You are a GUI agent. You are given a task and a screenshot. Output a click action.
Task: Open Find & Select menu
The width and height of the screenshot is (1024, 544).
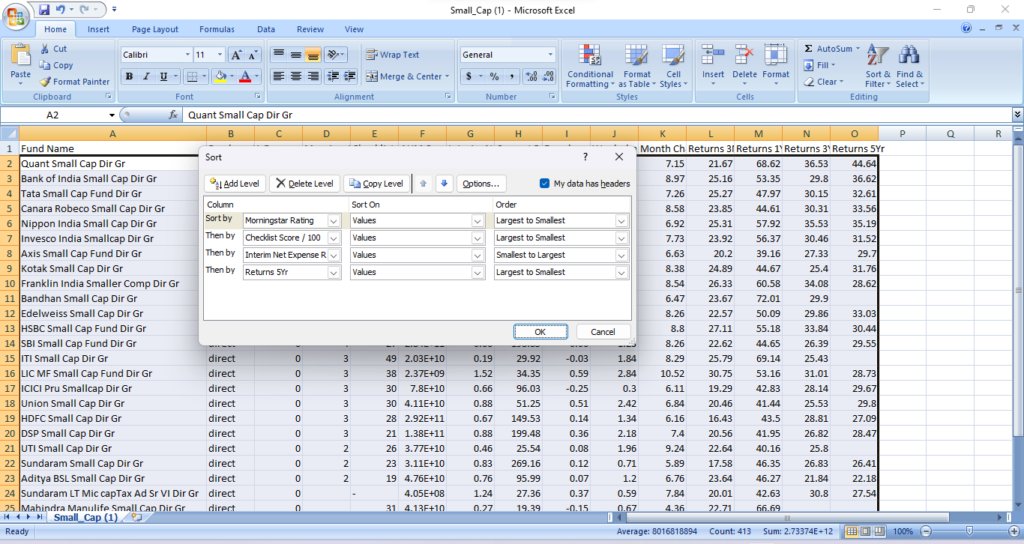tap(910, 66)
